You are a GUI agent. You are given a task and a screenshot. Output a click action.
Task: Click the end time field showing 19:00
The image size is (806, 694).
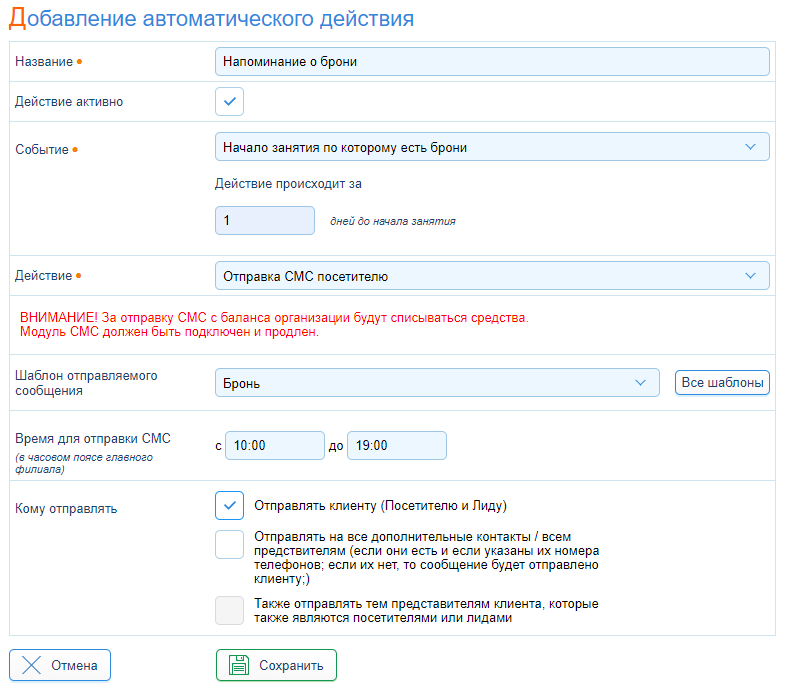397,446
